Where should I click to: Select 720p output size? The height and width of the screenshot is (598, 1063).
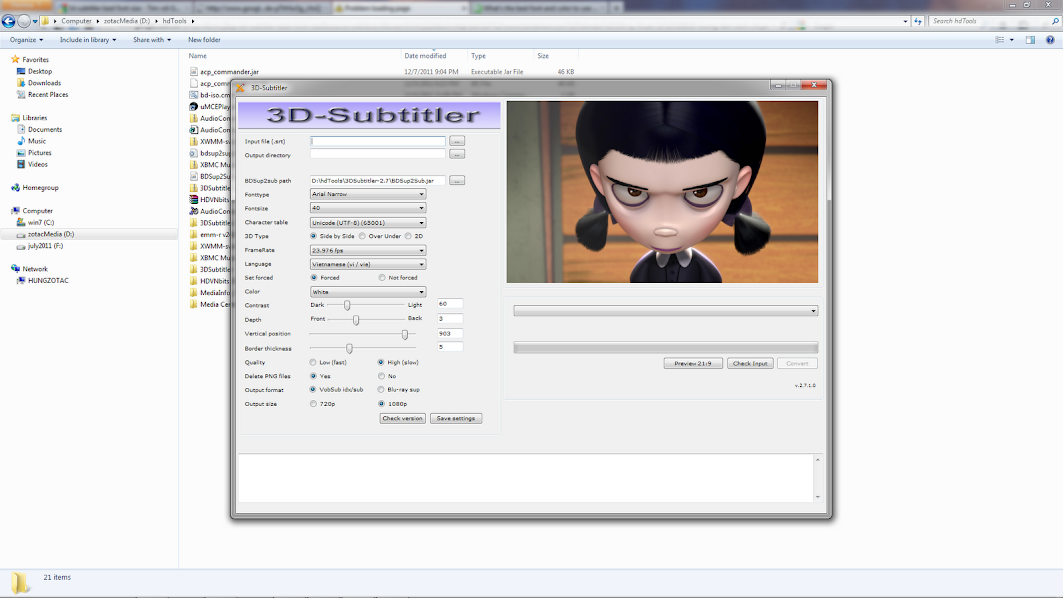click(313, 403)
